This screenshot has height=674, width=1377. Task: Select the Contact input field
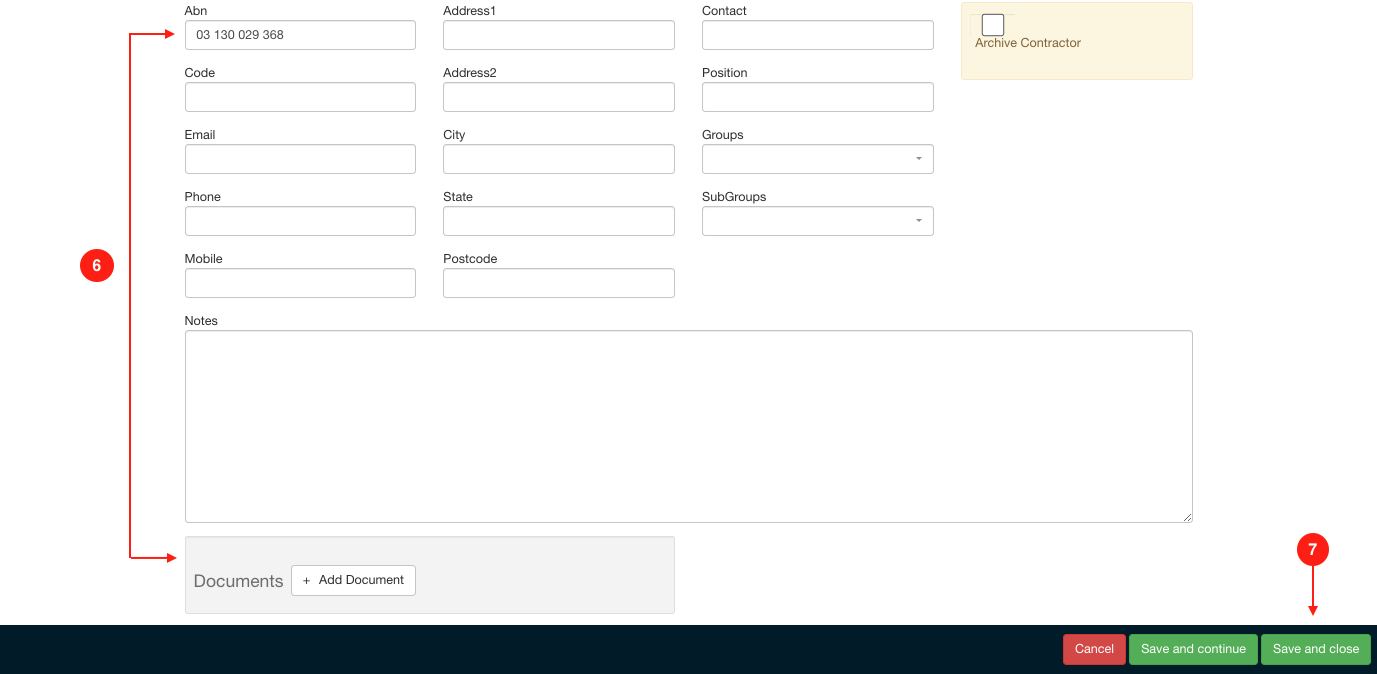818,35
